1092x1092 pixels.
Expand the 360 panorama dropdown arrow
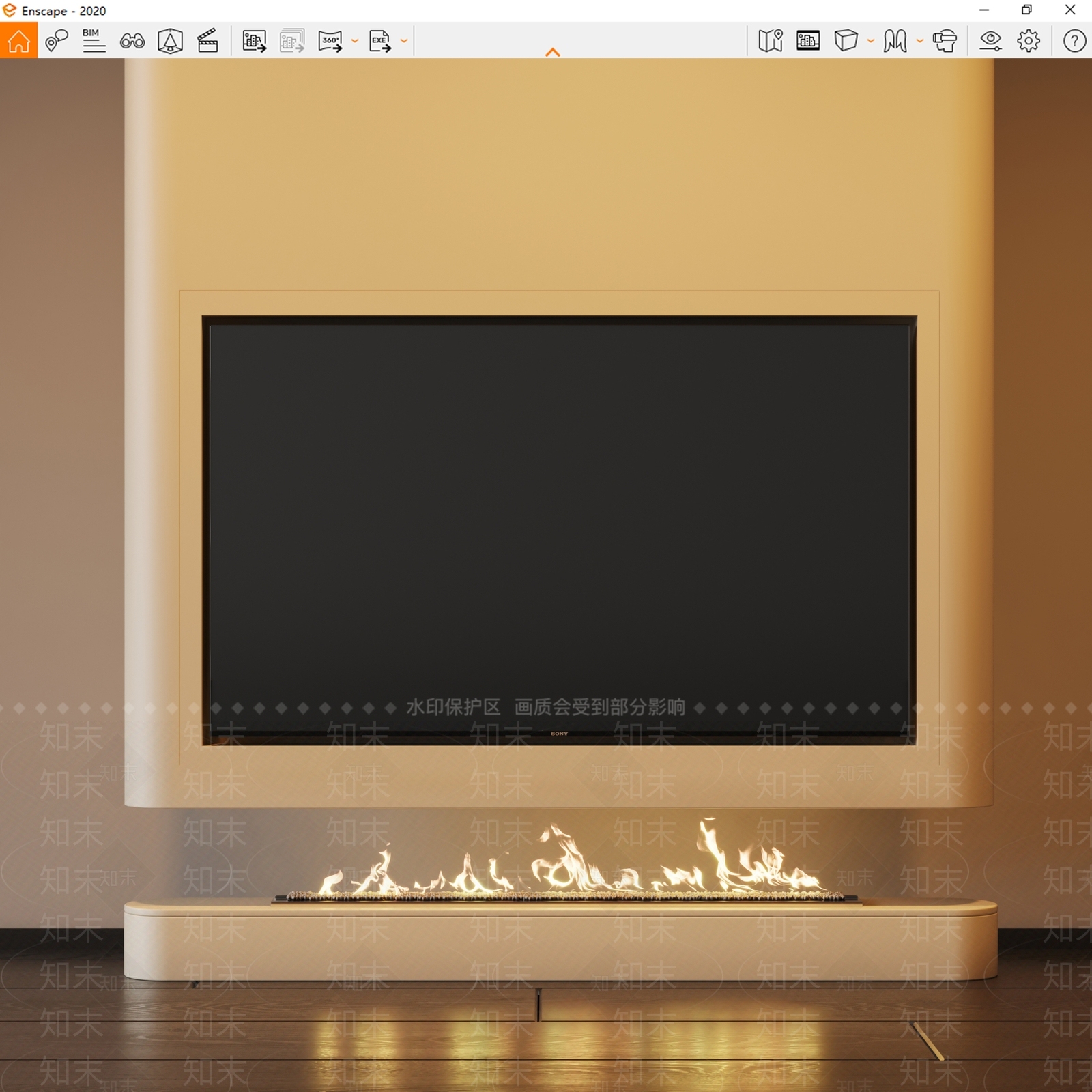coord(355,41)
